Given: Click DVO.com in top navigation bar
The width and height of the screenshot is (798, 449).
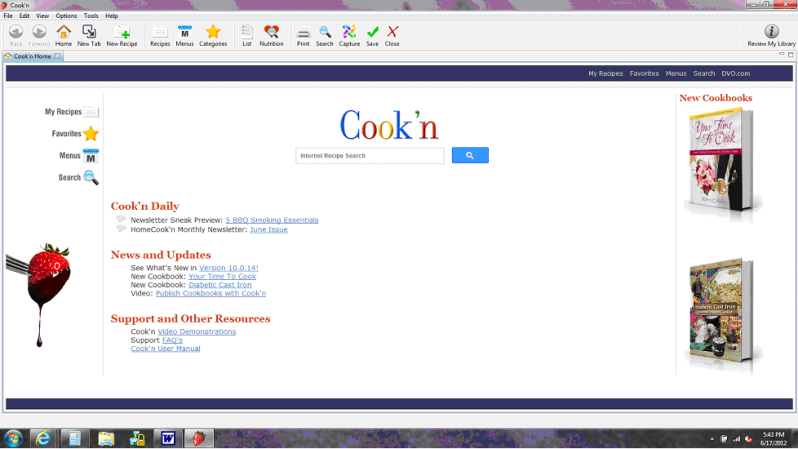Looking at the screenshot, I should tap(735, 73).
